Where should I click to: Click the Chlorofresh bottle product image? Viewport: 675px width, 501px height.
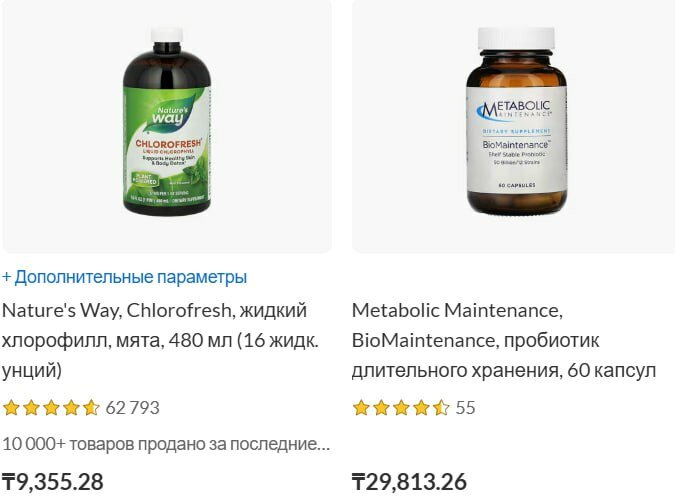coord(167,121)
